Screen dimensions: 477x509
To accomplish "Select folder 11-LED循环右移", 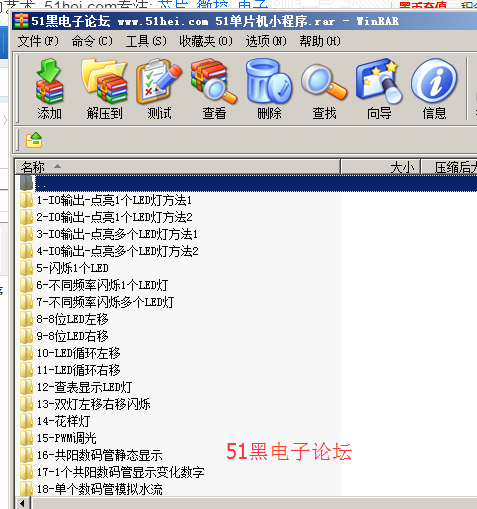I will 78,370.
